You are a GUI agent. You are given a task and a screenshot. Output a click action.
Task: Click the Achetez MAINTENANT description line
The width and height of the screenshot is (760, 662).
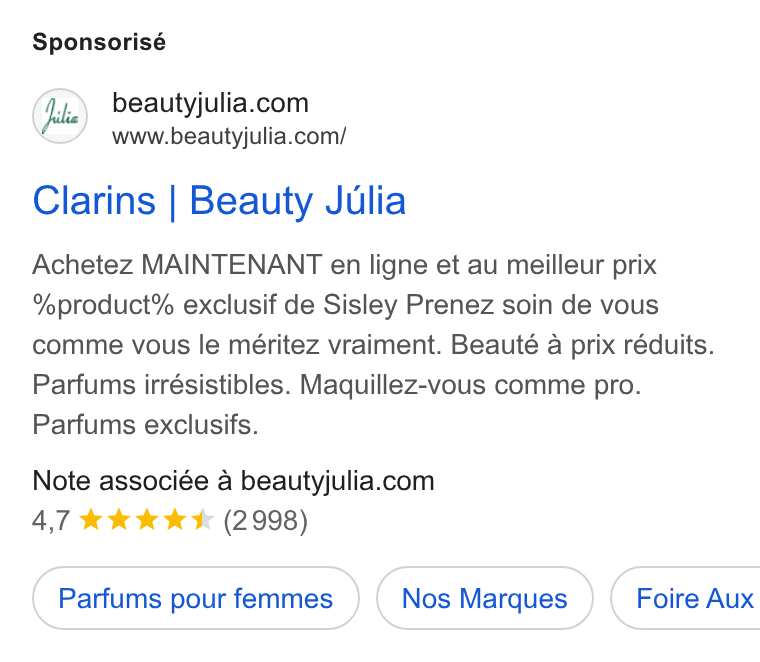(345, 266)
